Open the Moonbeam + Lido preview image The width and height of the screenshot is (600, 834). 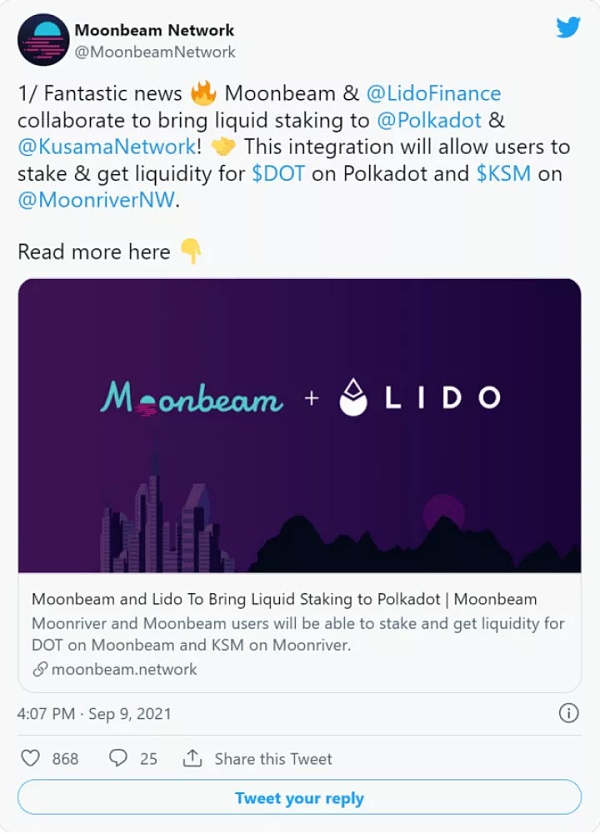click(299, 426)
